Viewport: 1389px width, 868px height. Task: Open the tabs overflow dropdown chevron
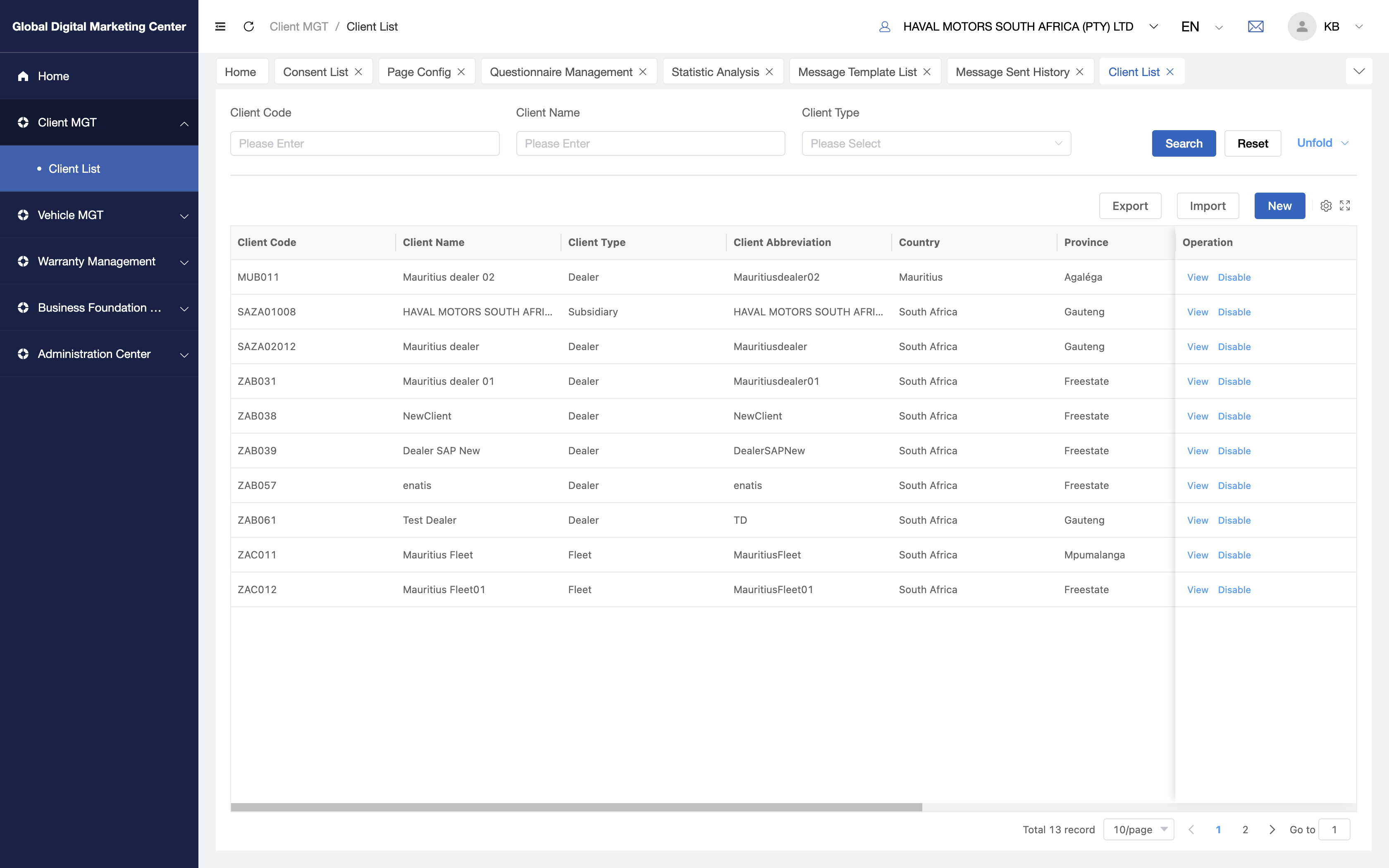coord(1358,71)
